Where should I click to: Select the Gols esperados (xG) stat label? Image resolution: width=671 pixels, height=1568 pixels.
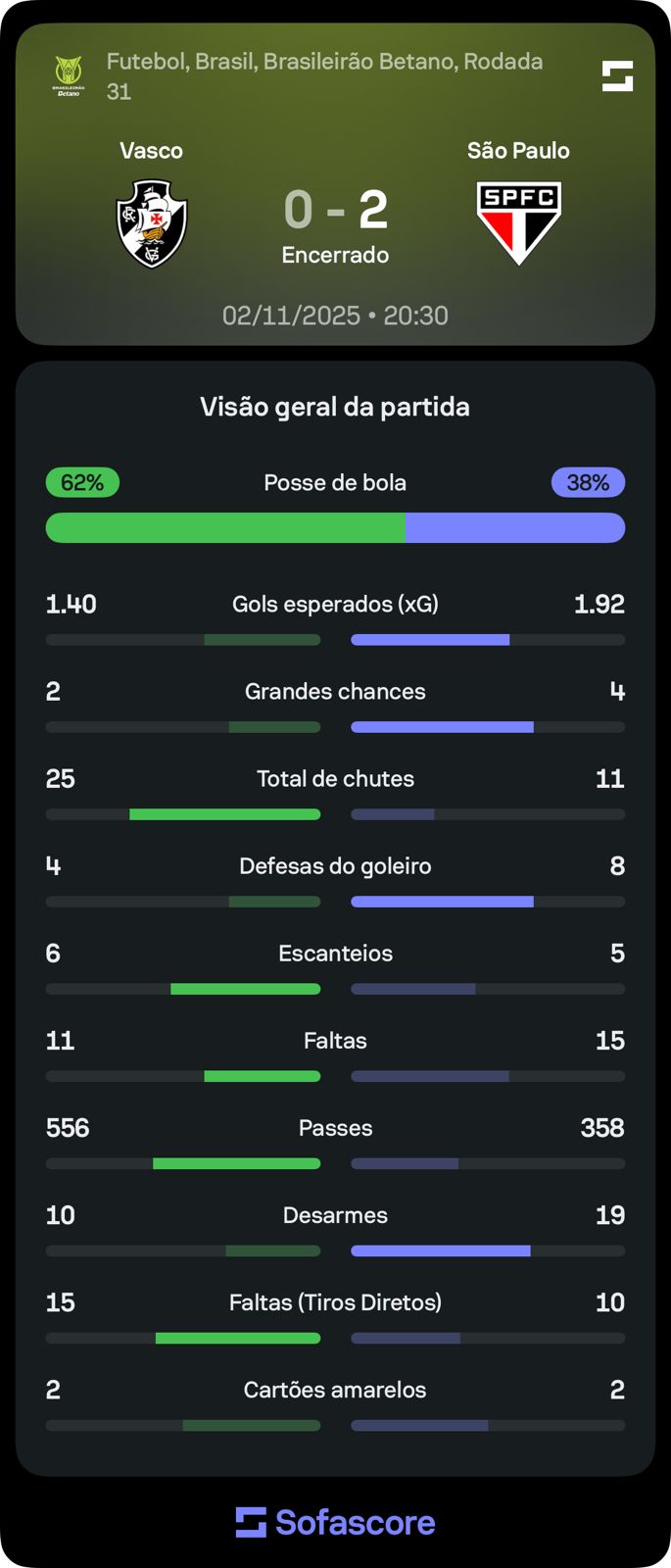[335, 604]
